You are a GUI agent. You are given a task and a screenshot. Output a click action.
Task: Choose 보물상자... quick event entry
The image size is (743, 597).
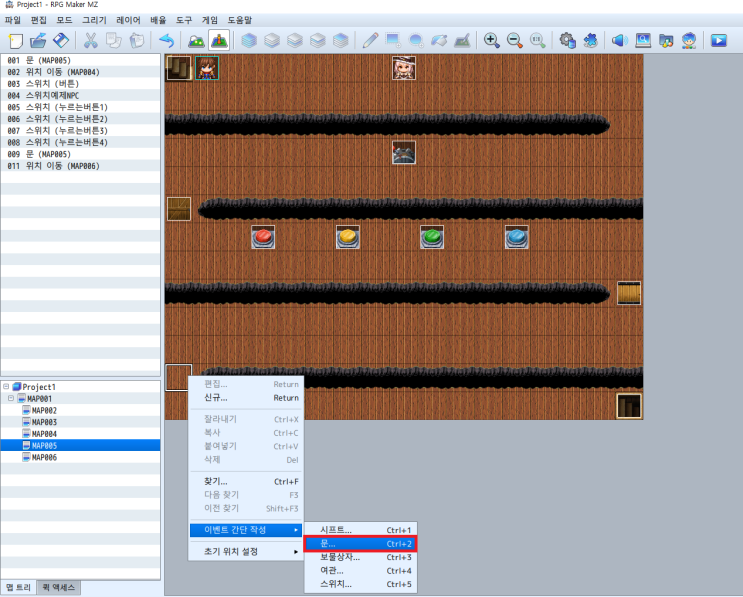point(360,557)
